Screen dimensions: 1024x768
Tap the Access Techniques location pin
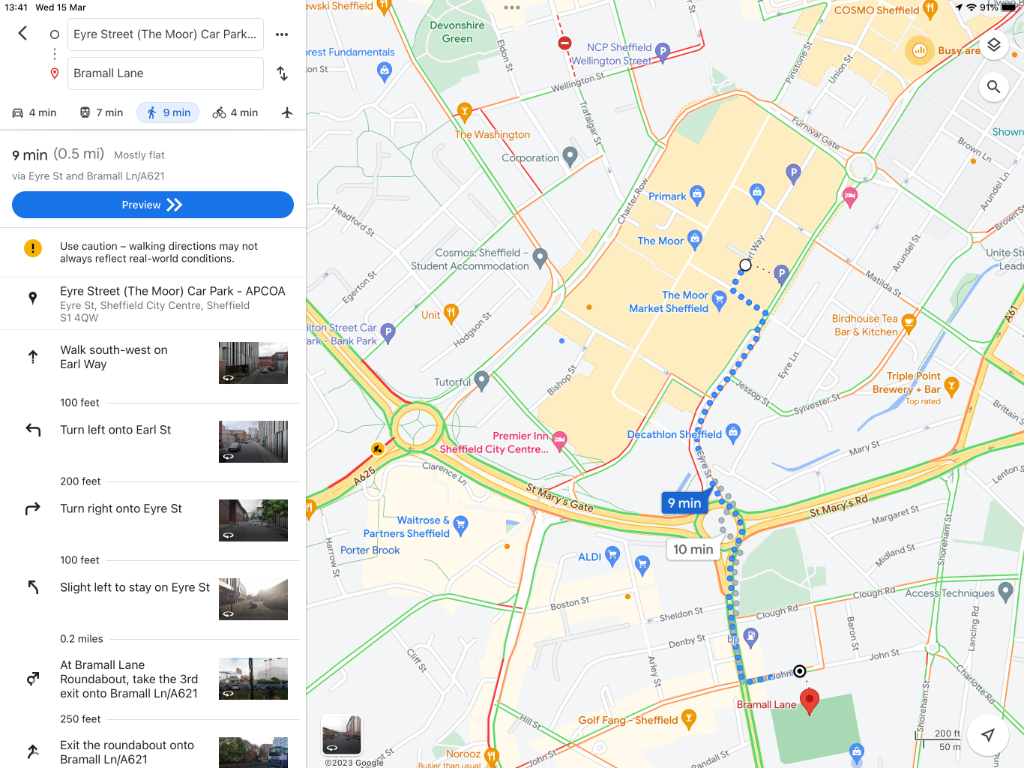point(1006,592)
